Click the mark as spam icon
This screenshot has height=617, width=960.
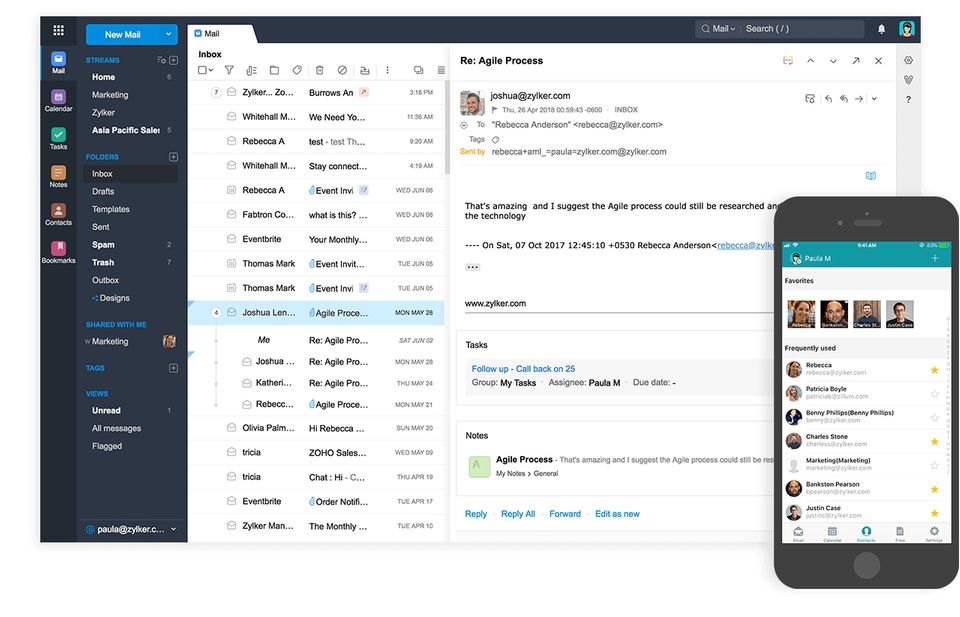point(342,70)
